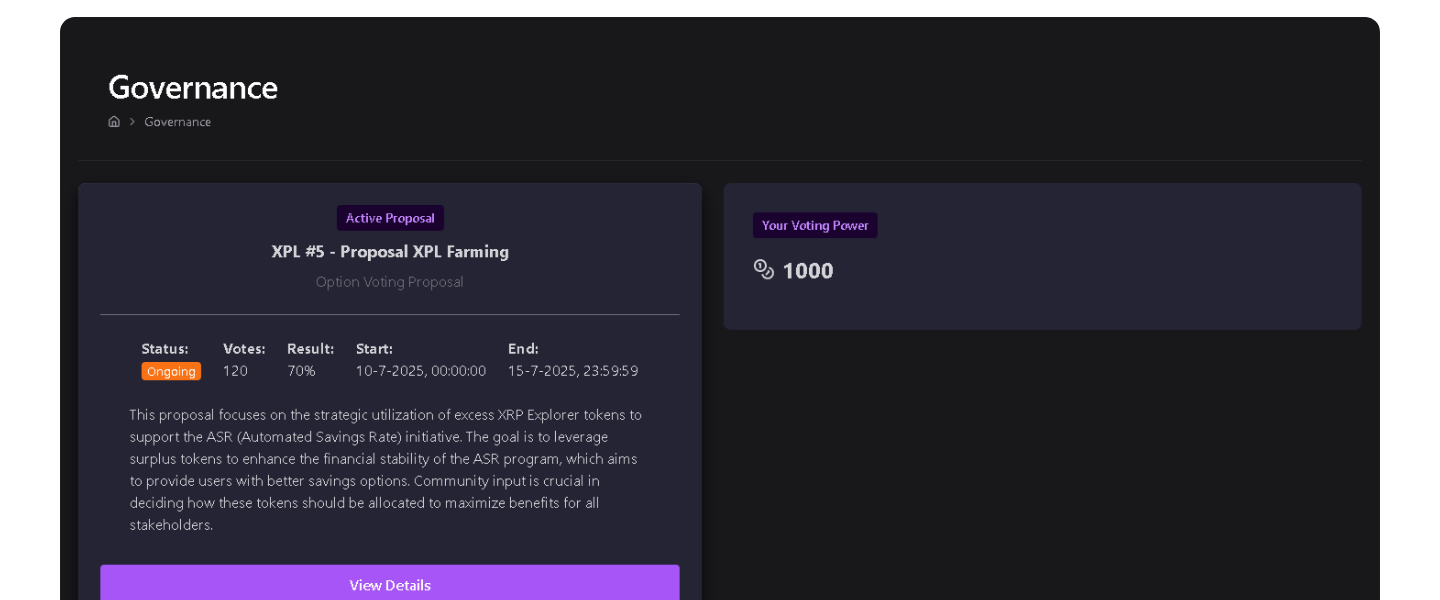1440x600 pixels.
Task: Open the Governance breadcrumb link
Action: point(177,122)
